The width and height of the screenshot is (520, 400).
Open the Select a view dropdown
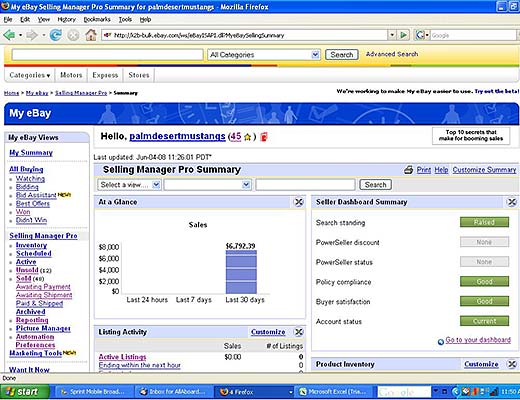coord(130,185)
